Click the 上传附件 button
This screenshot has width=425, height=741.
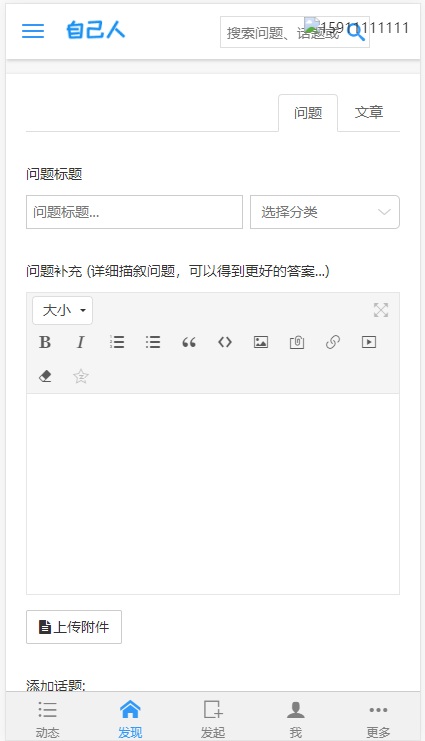(x=74, y=627)
